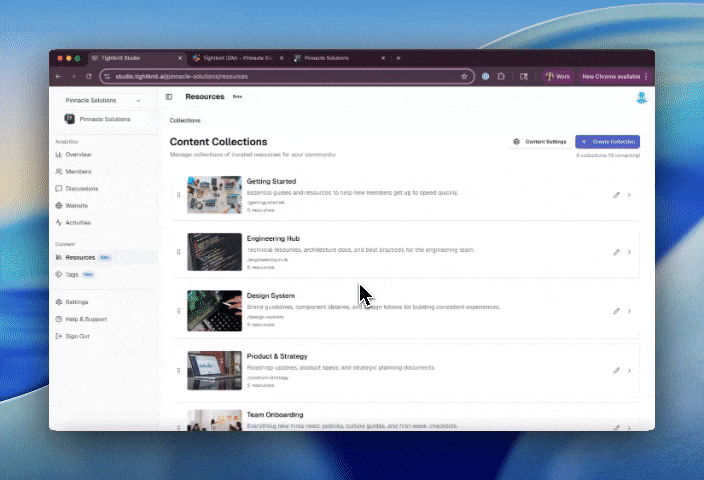Click the Collections breadcrumb

[x=185, y=120]
